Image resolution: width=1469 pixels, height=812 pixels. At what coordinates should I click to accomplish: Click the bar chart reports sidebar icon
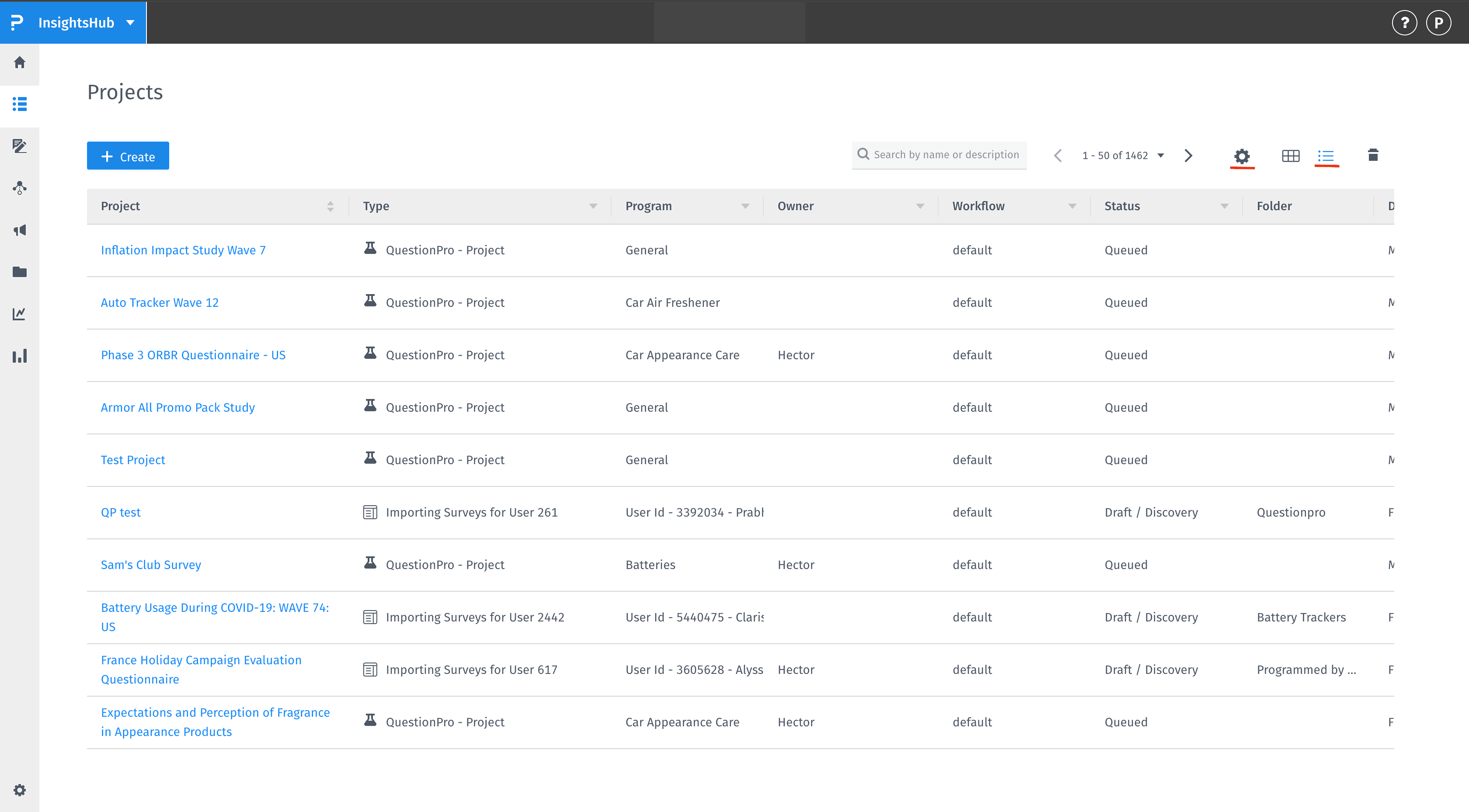pyautogui.click(x=19, y=356)
